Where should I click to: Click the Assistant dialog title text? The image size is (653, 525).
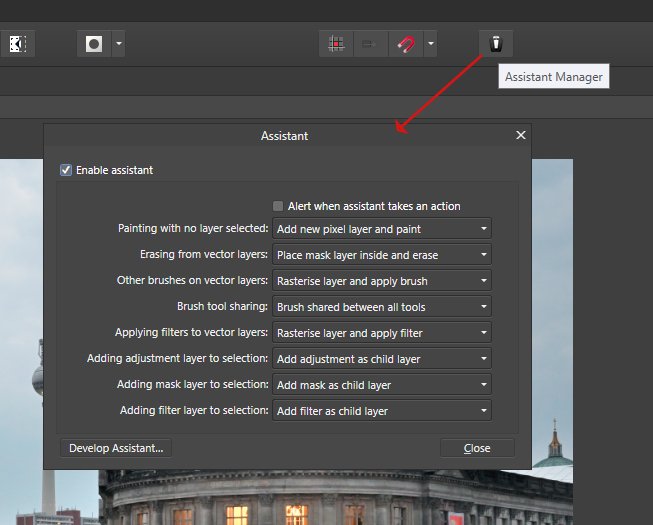click(x=284, y=136)
